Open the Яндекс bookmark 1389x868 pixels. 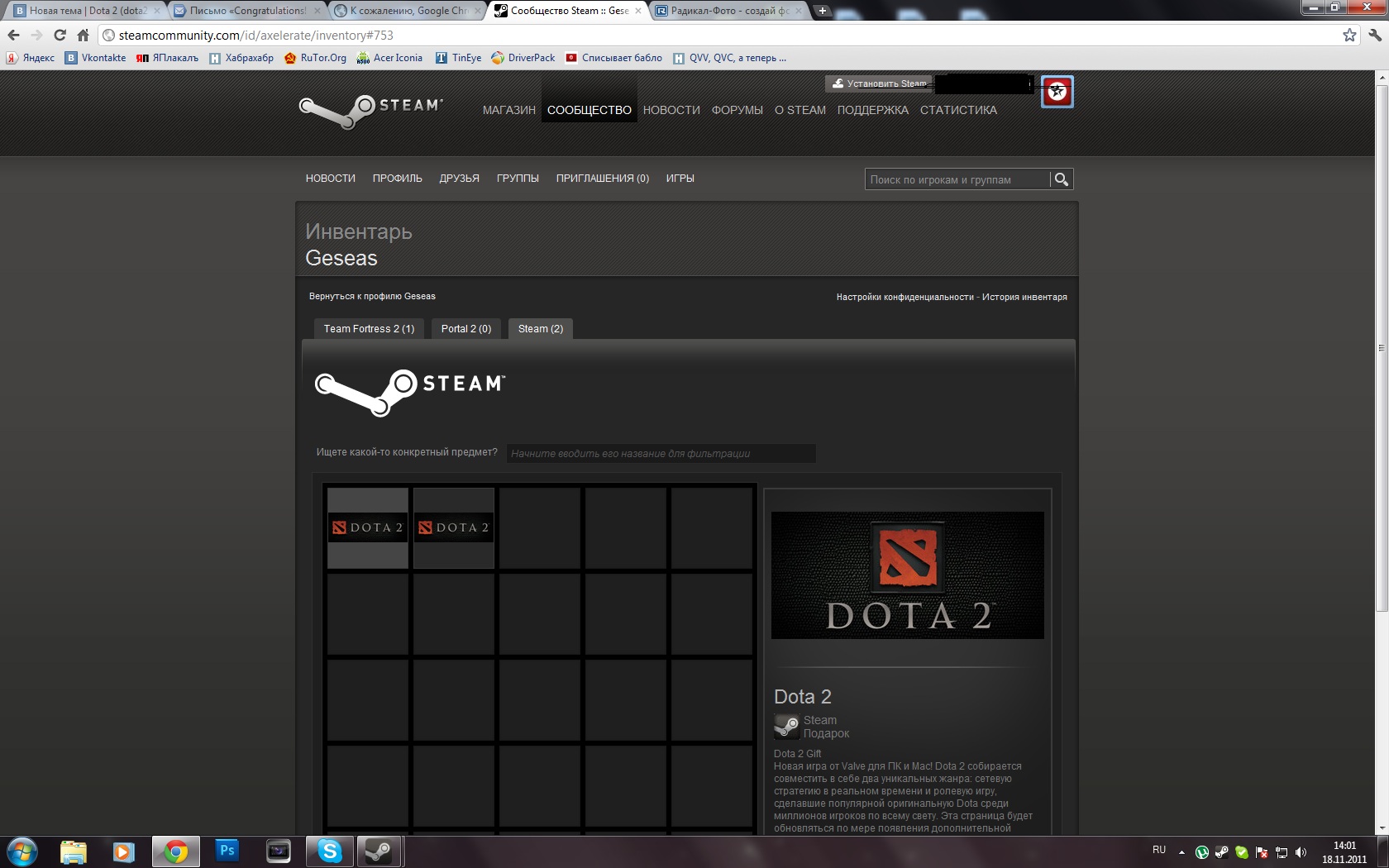[31, 58]
